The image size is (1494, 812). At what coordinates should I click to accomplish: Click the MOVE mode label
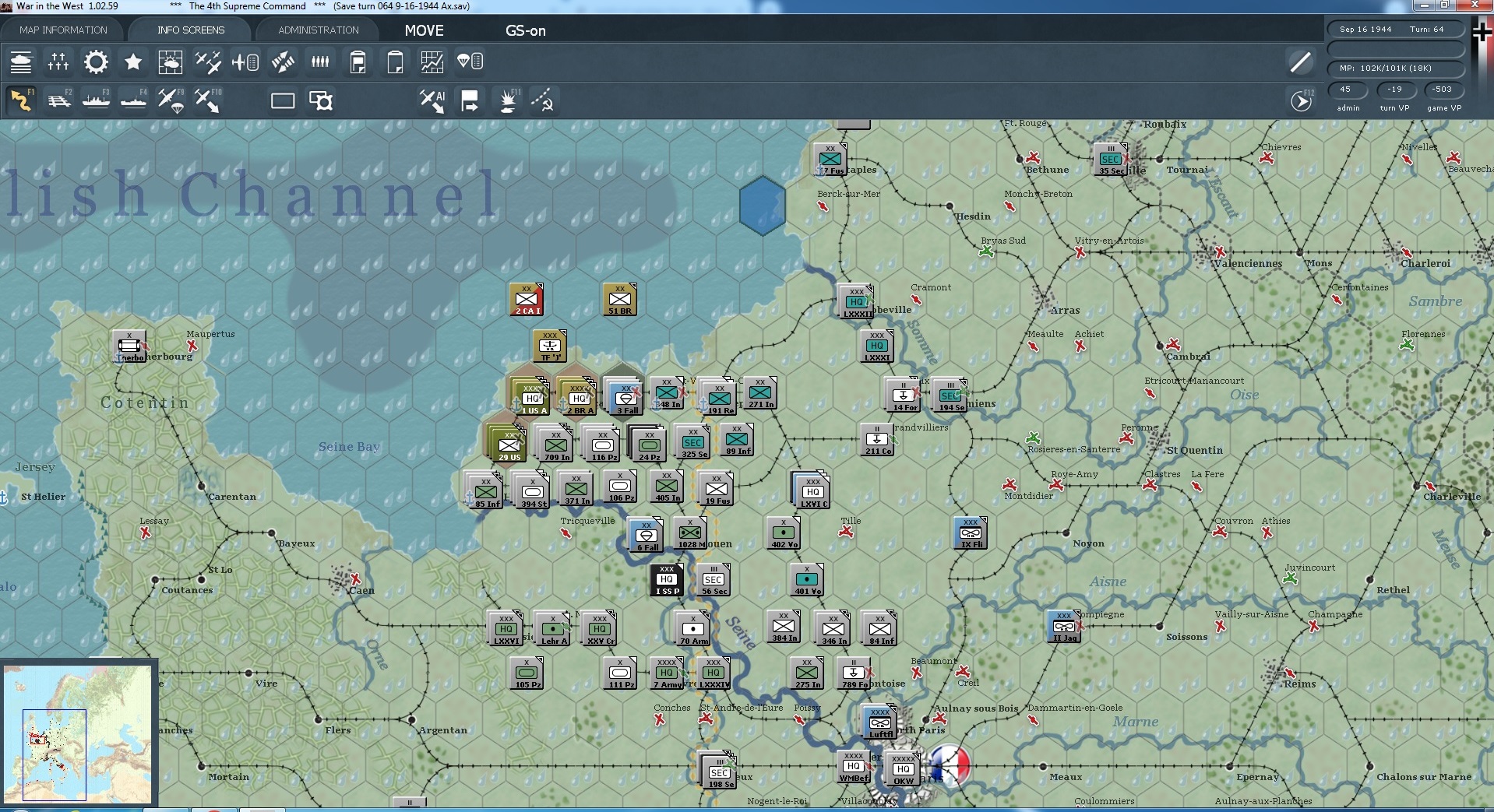[425, 30]
